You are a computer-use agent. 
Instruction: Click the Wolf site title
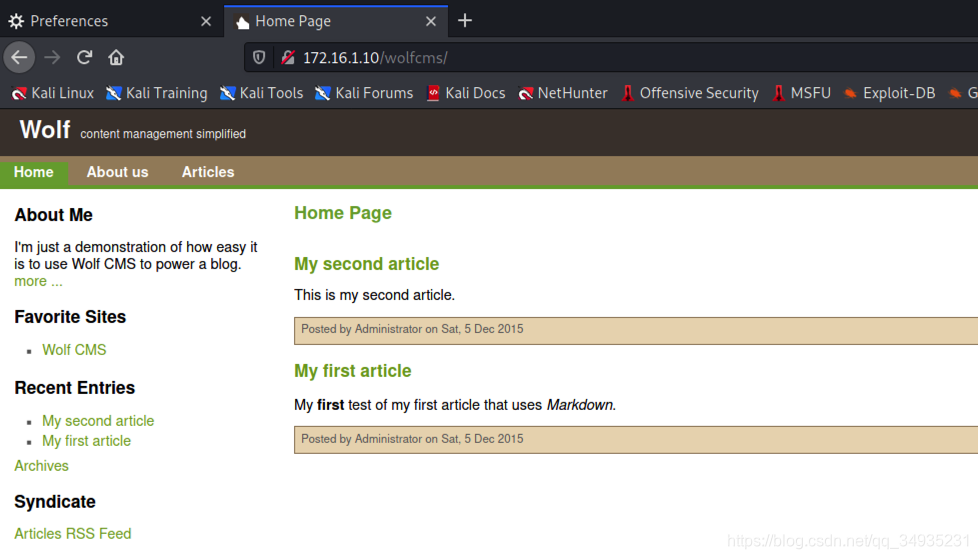(x=45, y=130)
